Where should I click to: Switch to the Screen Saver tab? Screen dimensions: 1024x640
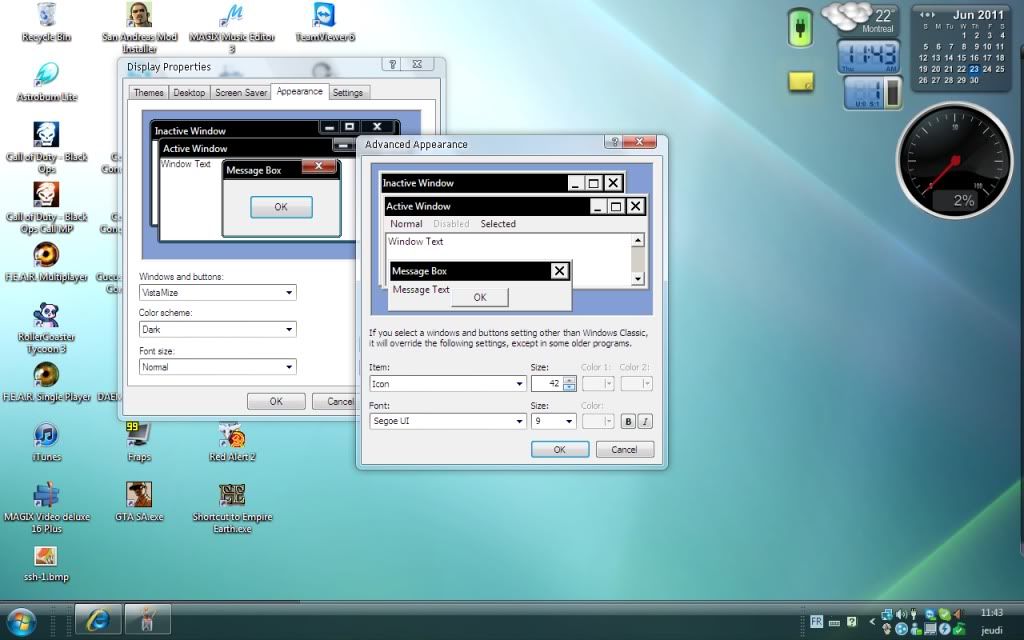click(x=241, y=93)
